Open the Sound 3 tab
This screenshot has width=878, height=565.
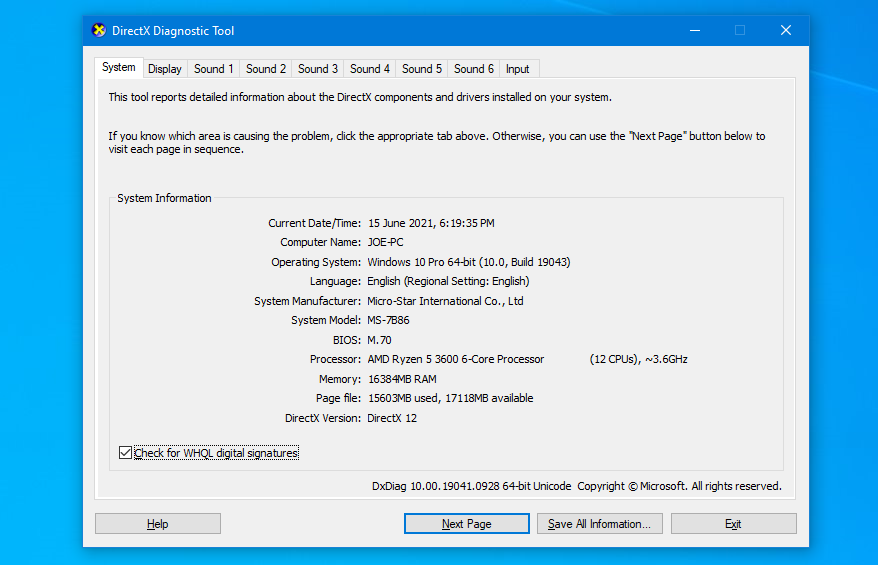click(x=317, y=69)
